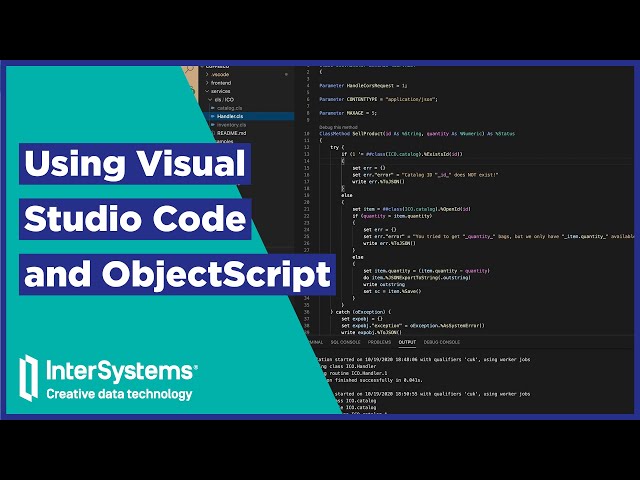The image size is (640, 480).
Task: Open catalog.cls in the explorer
Action: 229,108
